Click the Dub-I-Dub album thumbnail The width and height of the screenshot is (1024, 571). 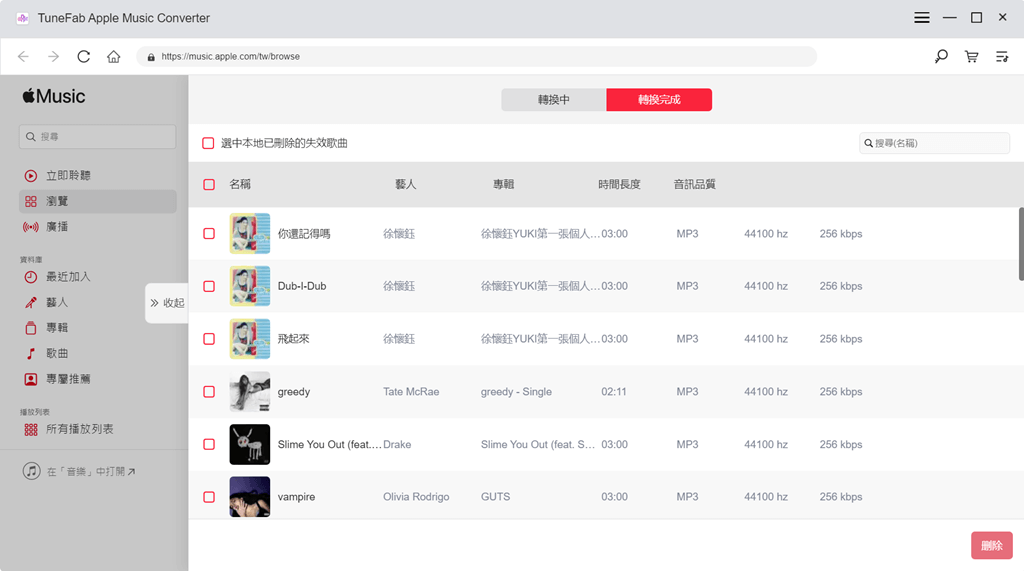(249, 286)
